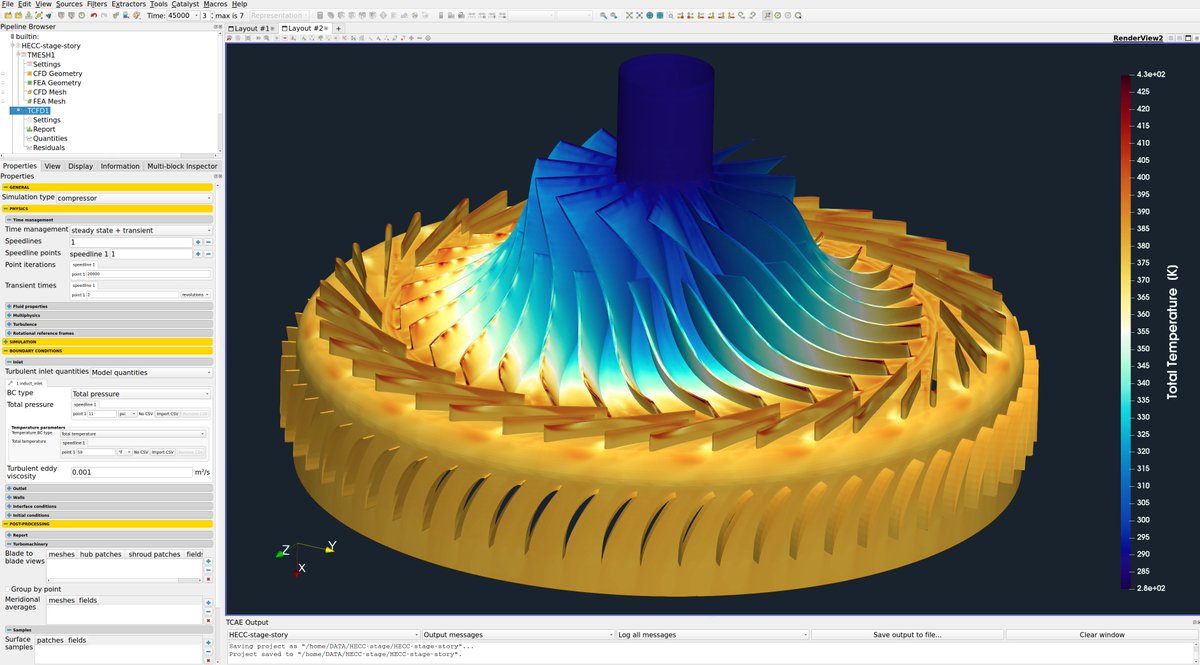The height and width of the screenshot is (665, 1200).
Task: Open the Macros menu
Action: [215, 4]
